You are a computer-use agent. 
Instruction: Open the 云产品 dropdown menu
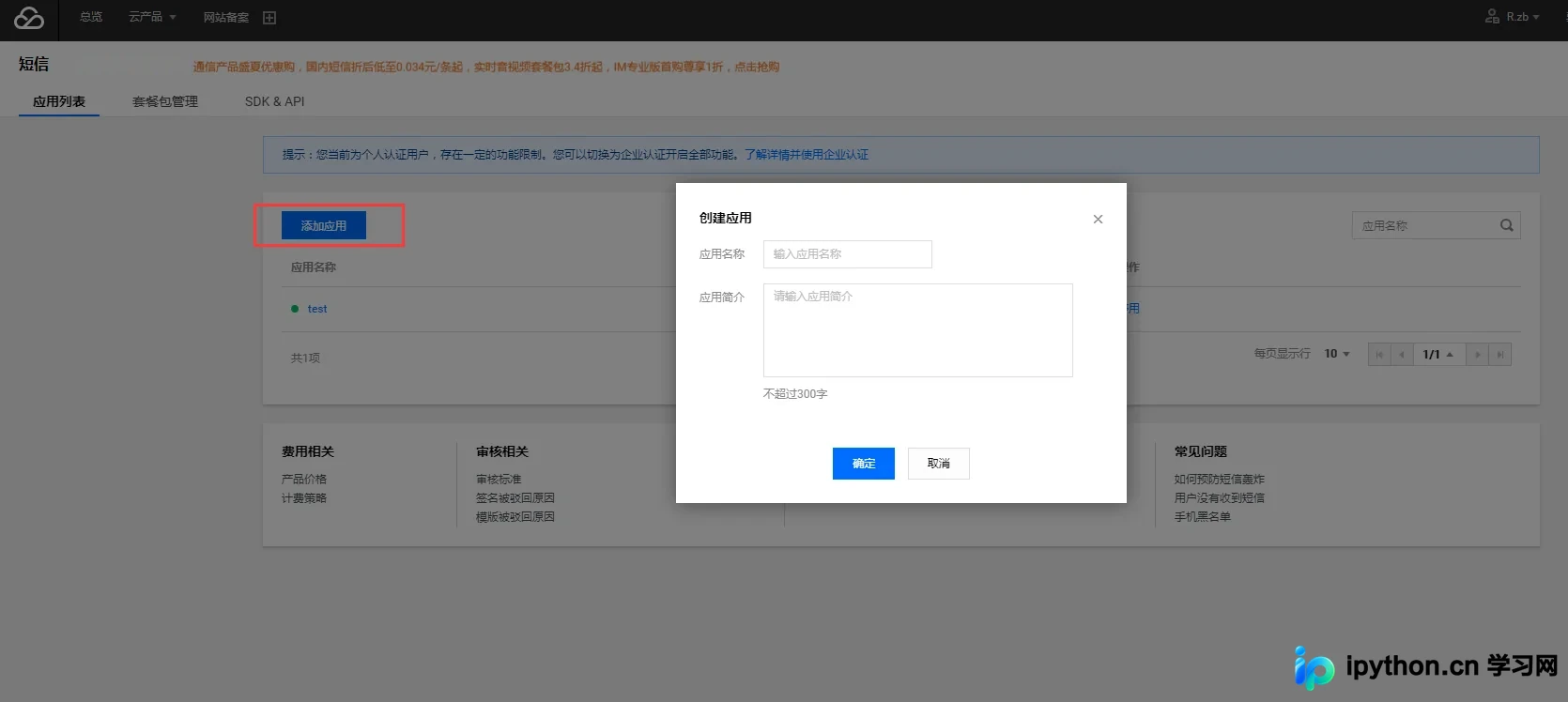pyautogui.click(x=152, y=17)
